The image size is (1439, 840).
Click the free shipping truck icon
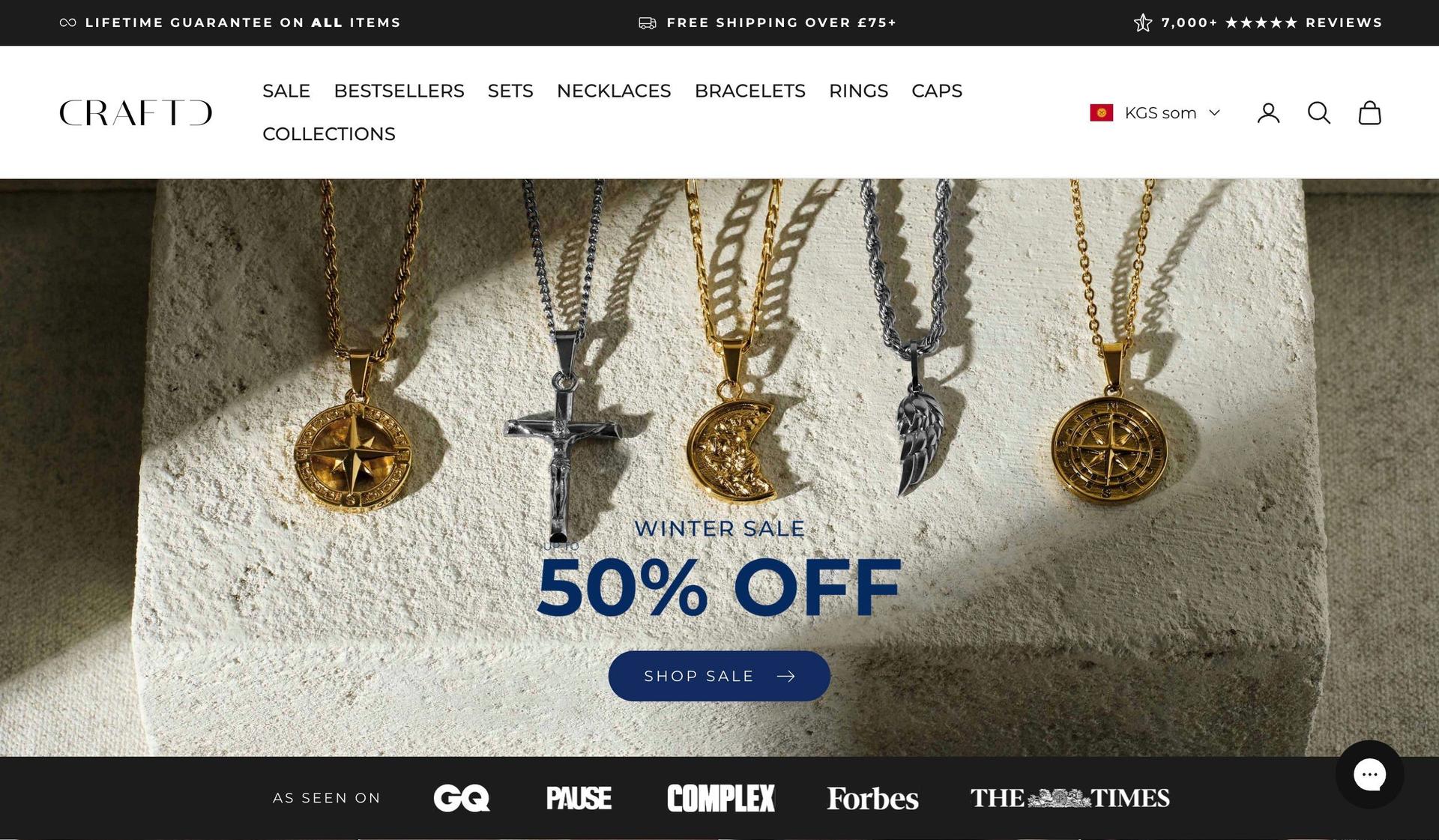647,23
